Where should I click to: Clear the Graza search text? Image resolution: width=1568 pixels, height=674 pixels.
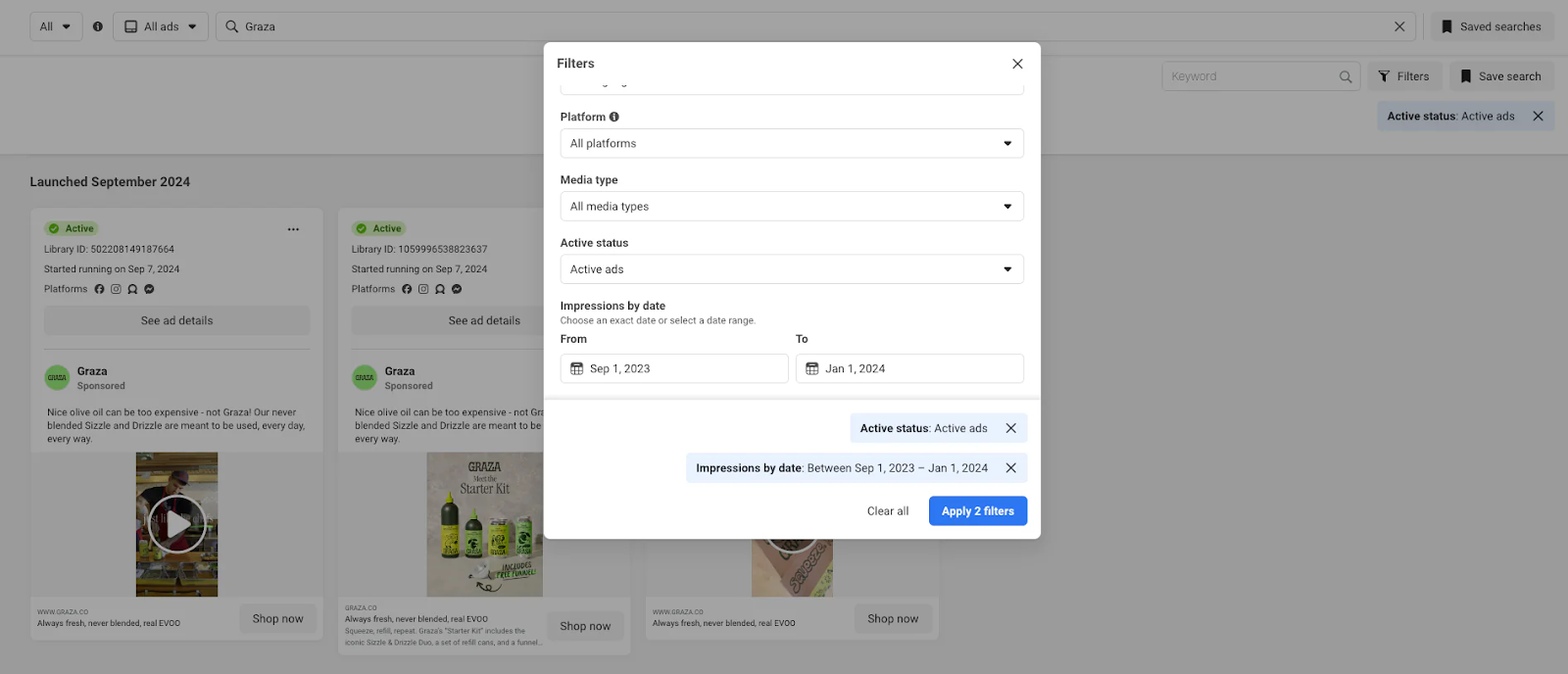[x=1399, y=26]
